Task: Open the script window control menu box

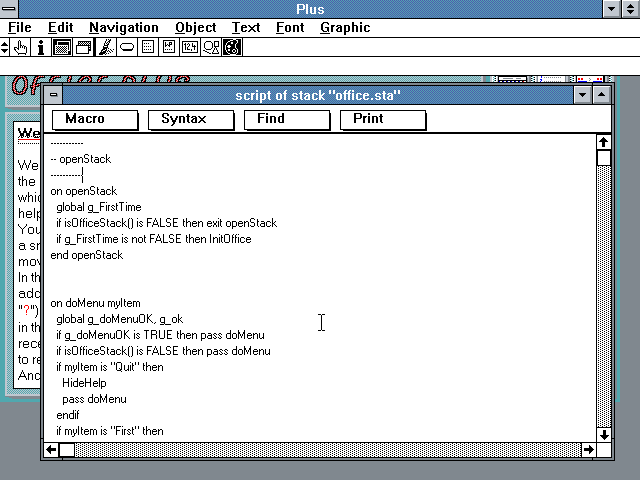Action: coord(53,95)
